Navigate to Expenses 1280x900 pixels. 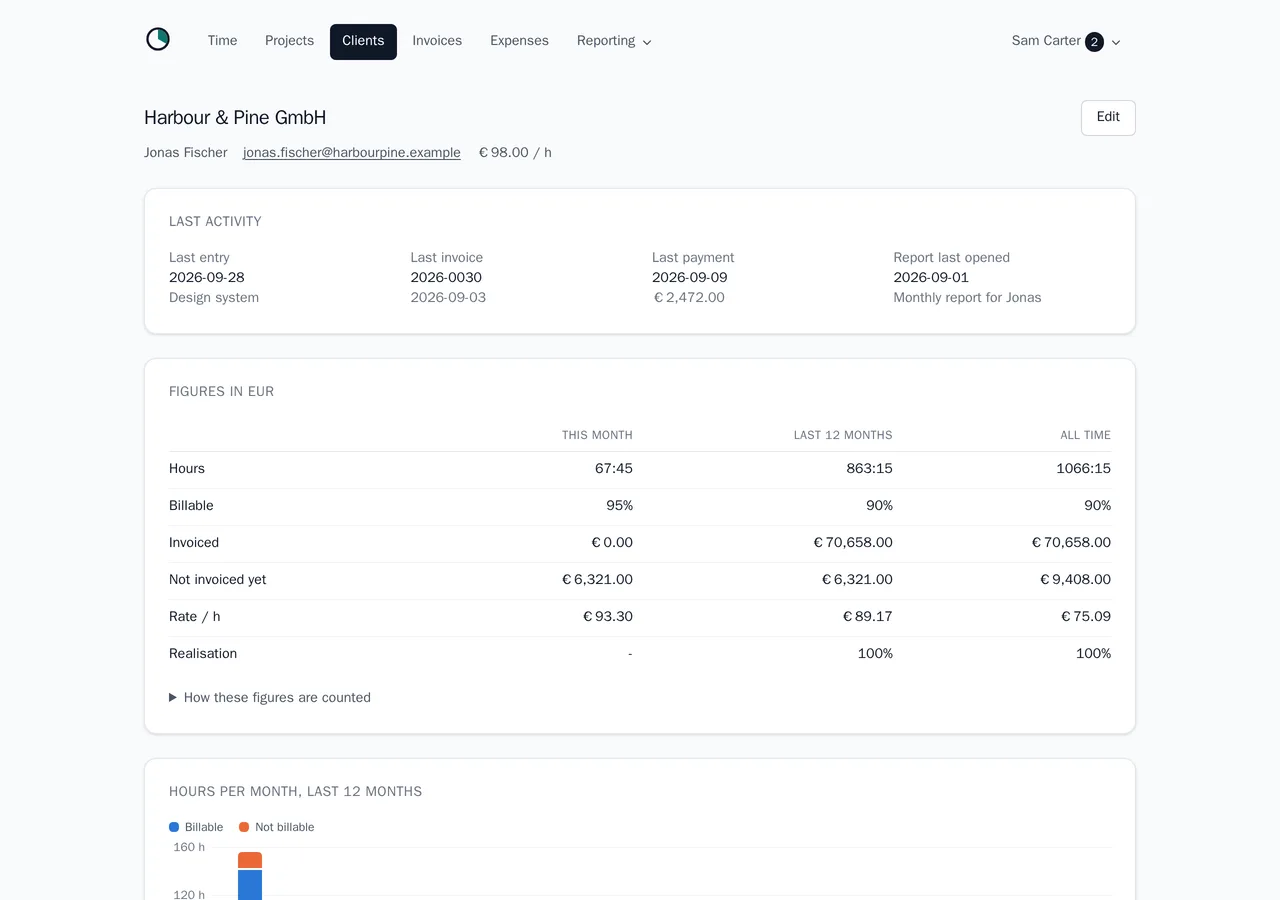(519, 41)
